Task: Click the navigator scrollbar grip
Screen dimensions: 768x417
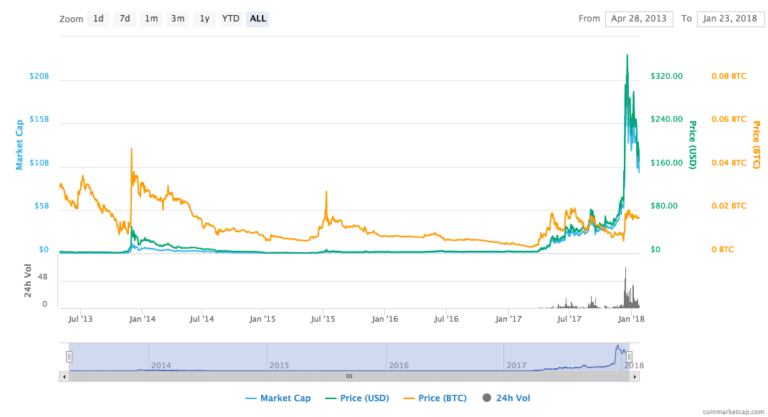Action: pos(349,376)
